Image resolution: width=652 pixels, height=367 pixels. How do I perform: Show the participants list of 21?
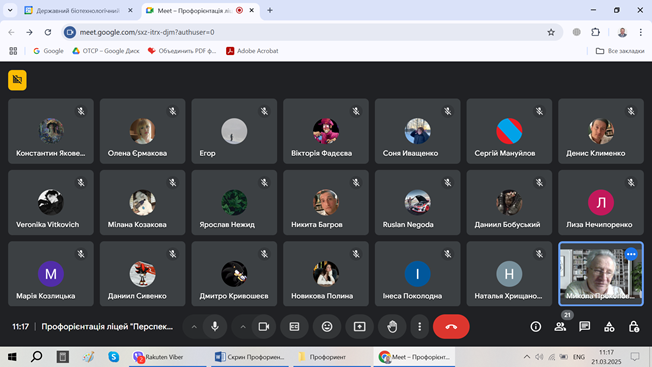[560, 327]
